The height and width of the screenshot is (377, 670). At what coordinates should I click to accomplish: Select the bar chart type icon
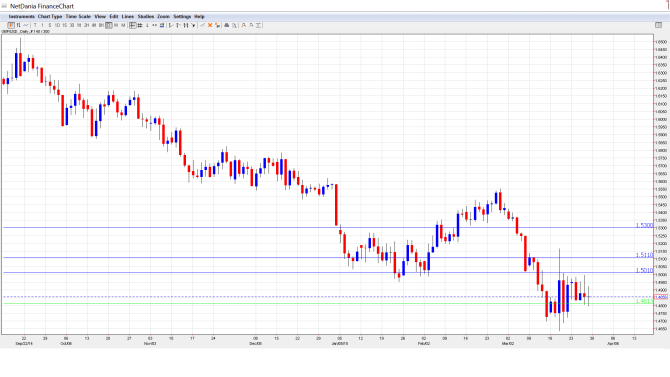(x=18, y=26)
